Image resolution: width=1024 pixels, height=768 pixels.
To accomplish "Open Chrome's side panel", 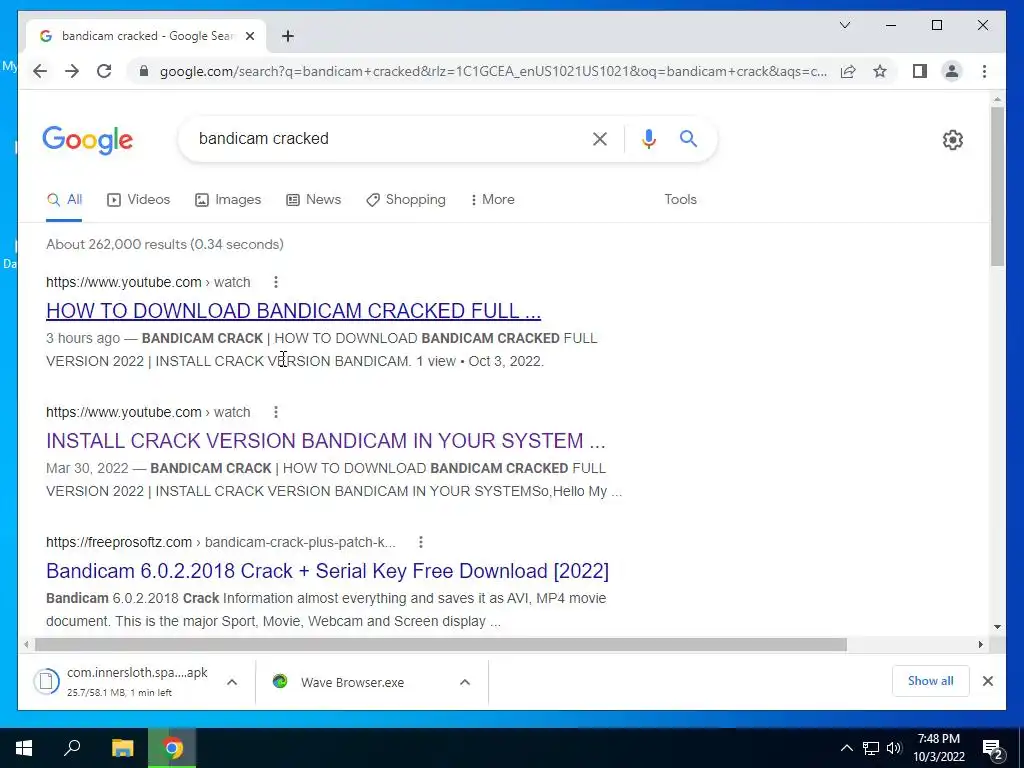I will pyautogui.click(x=920, y=71).
